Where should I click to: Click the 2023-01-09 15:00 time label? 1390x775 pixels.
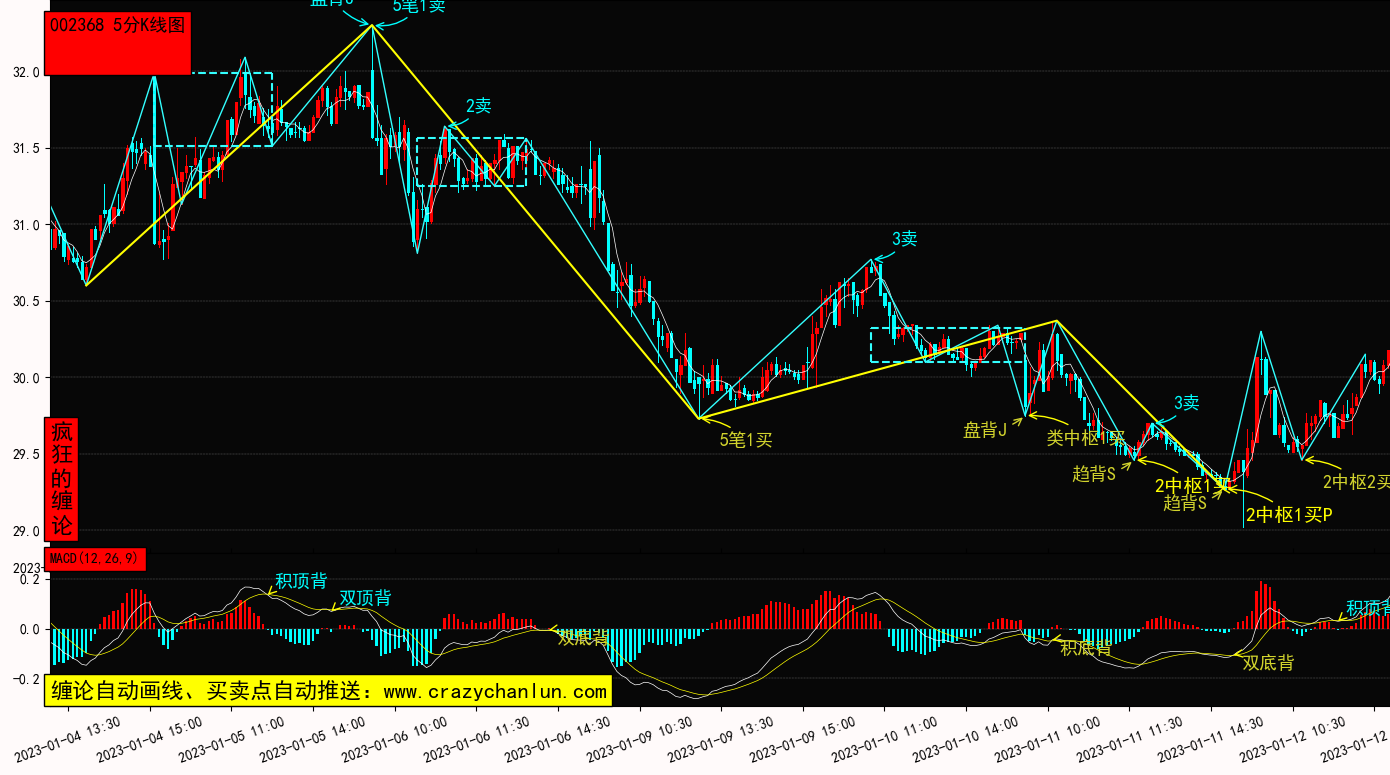802,739
